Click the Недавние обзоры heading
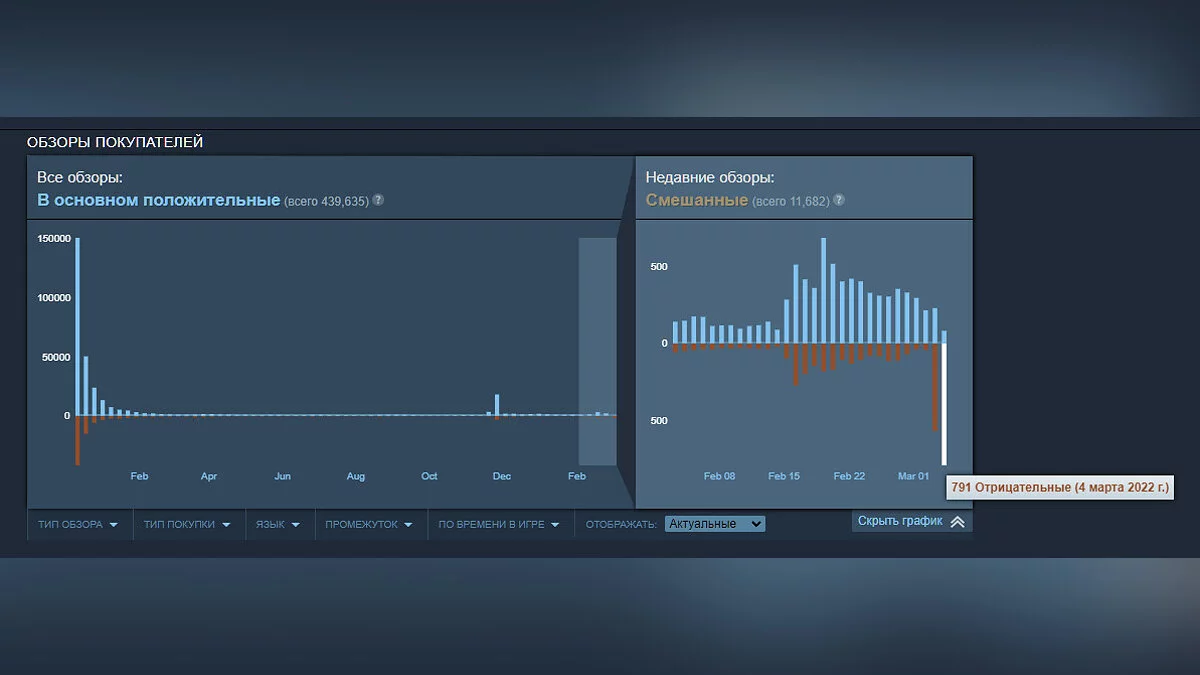This screenshot has height=675, width=1200. point(710,177)
